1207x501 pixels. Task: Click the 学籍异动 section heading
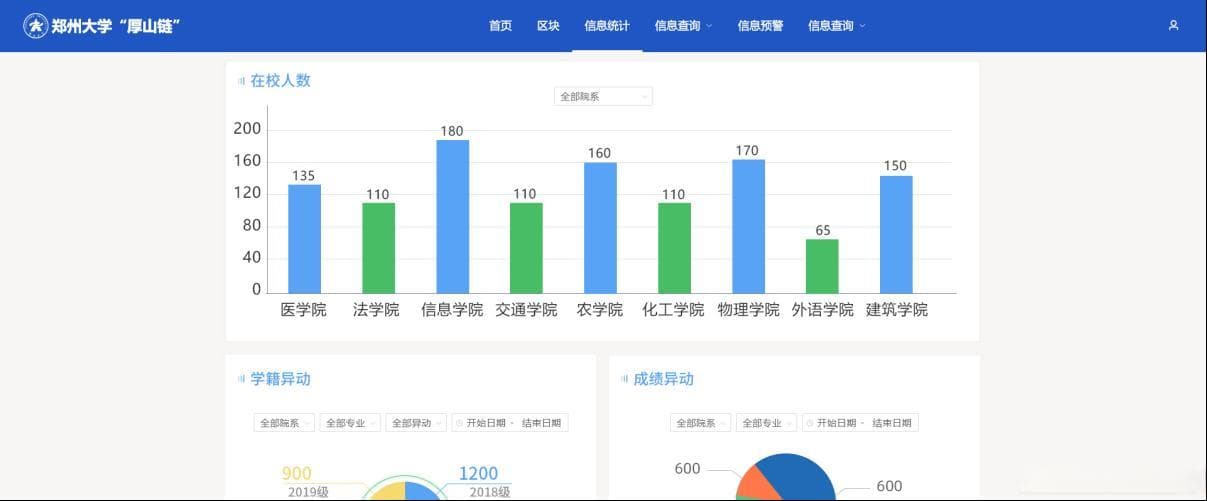(280, 379)
